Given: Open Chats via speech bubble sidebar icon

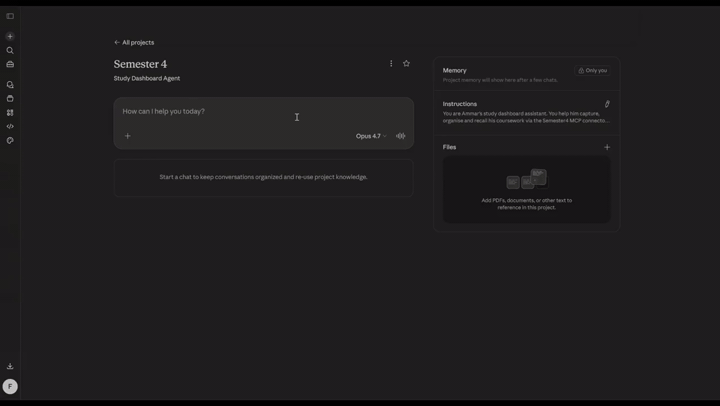Looking at the screenshot, I should point(10,85).
